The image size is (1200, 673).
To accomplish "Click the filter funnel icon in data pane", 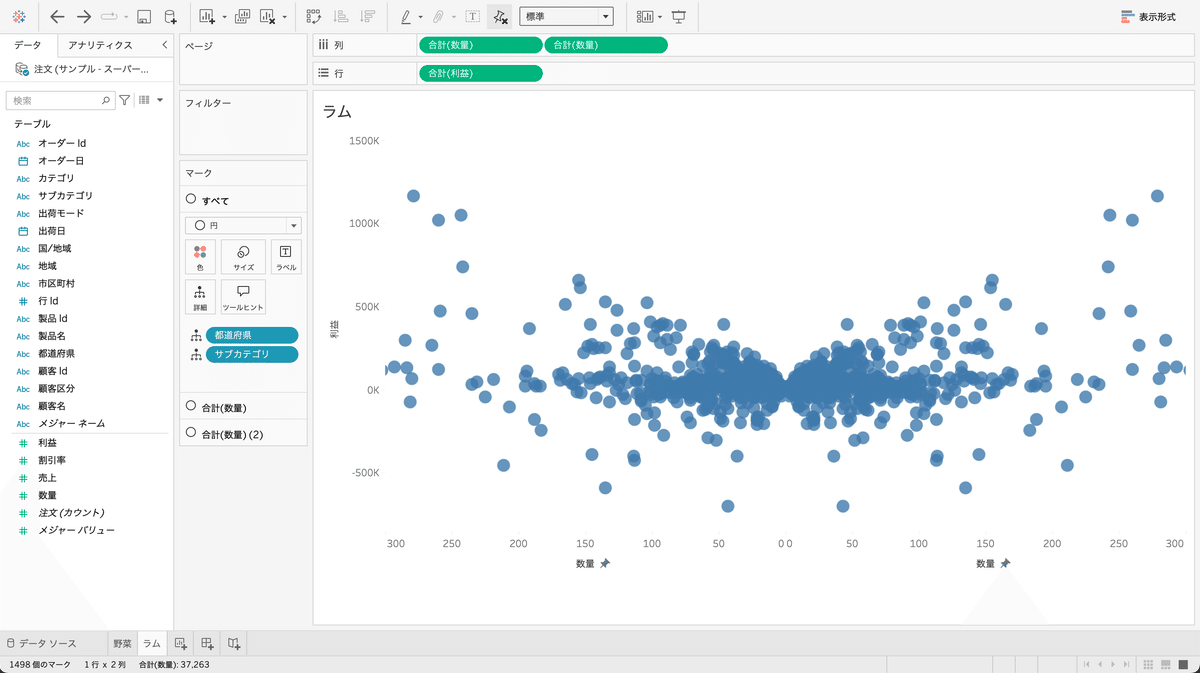I will click(125, 100).
